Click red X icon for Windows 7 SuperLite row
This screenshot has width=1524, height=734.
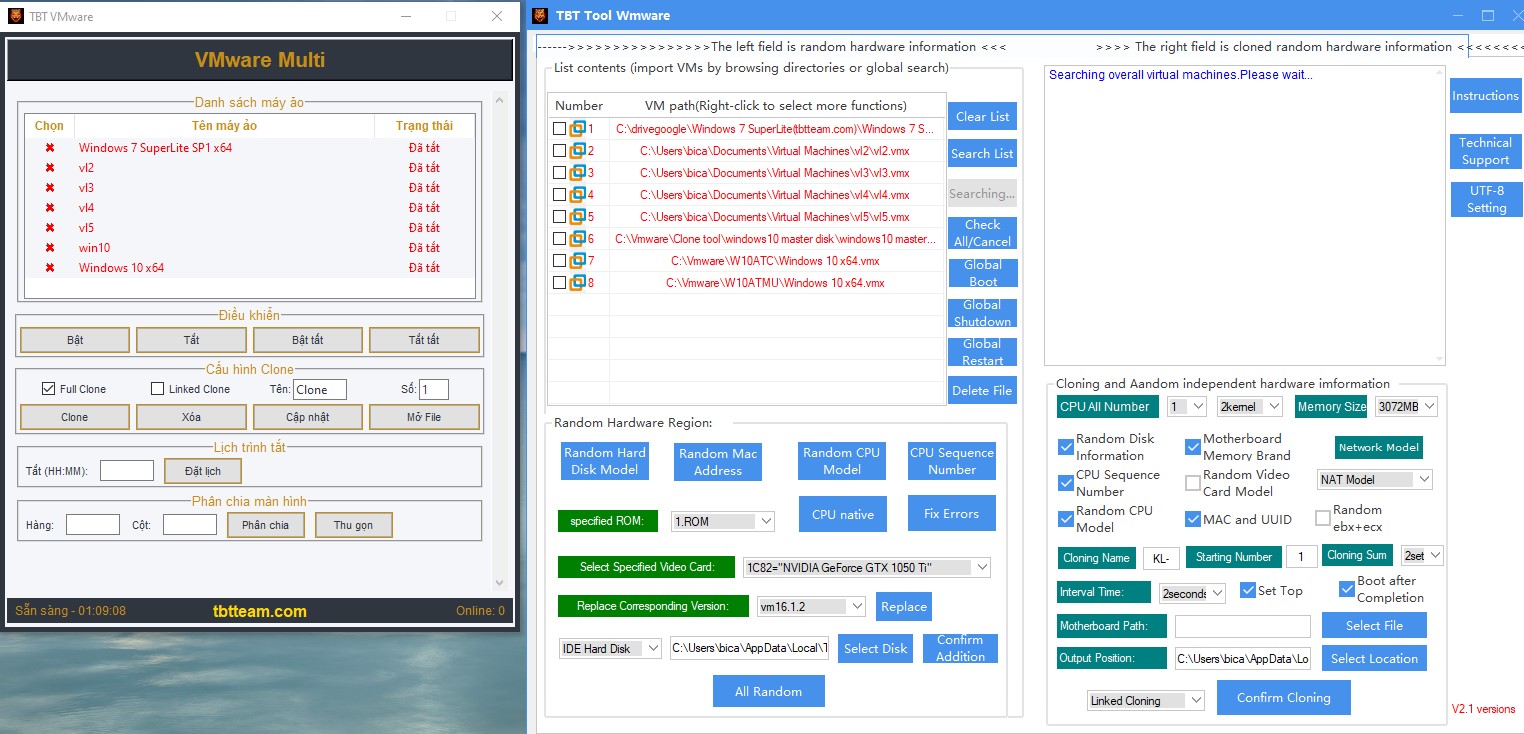click(x=49, y=148)
